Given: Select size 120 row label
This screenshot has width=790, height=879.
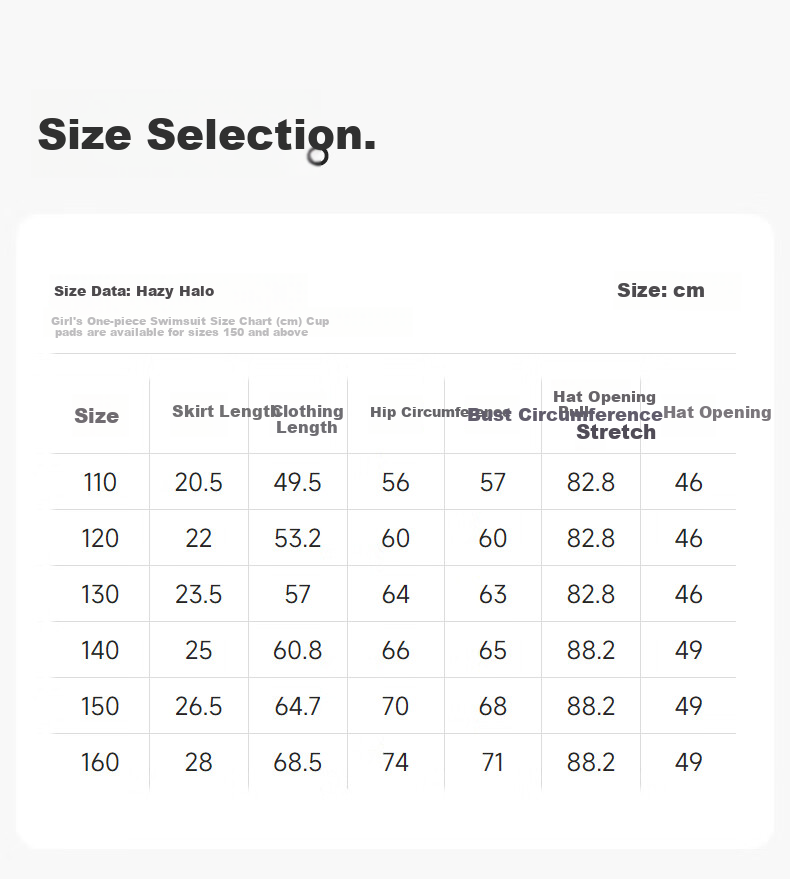Looking at the screenshot, I should coord(100,538).
